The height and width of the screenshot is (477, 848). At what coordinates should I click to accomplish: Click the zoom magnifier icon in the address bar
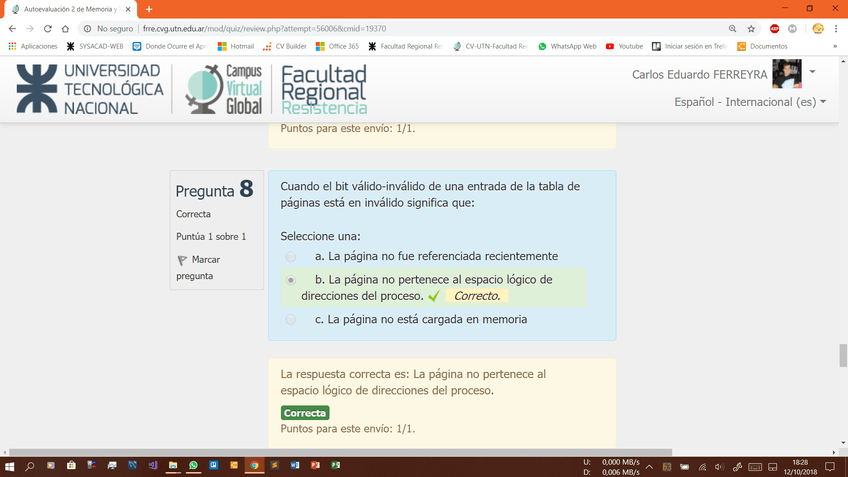point(733,29)
